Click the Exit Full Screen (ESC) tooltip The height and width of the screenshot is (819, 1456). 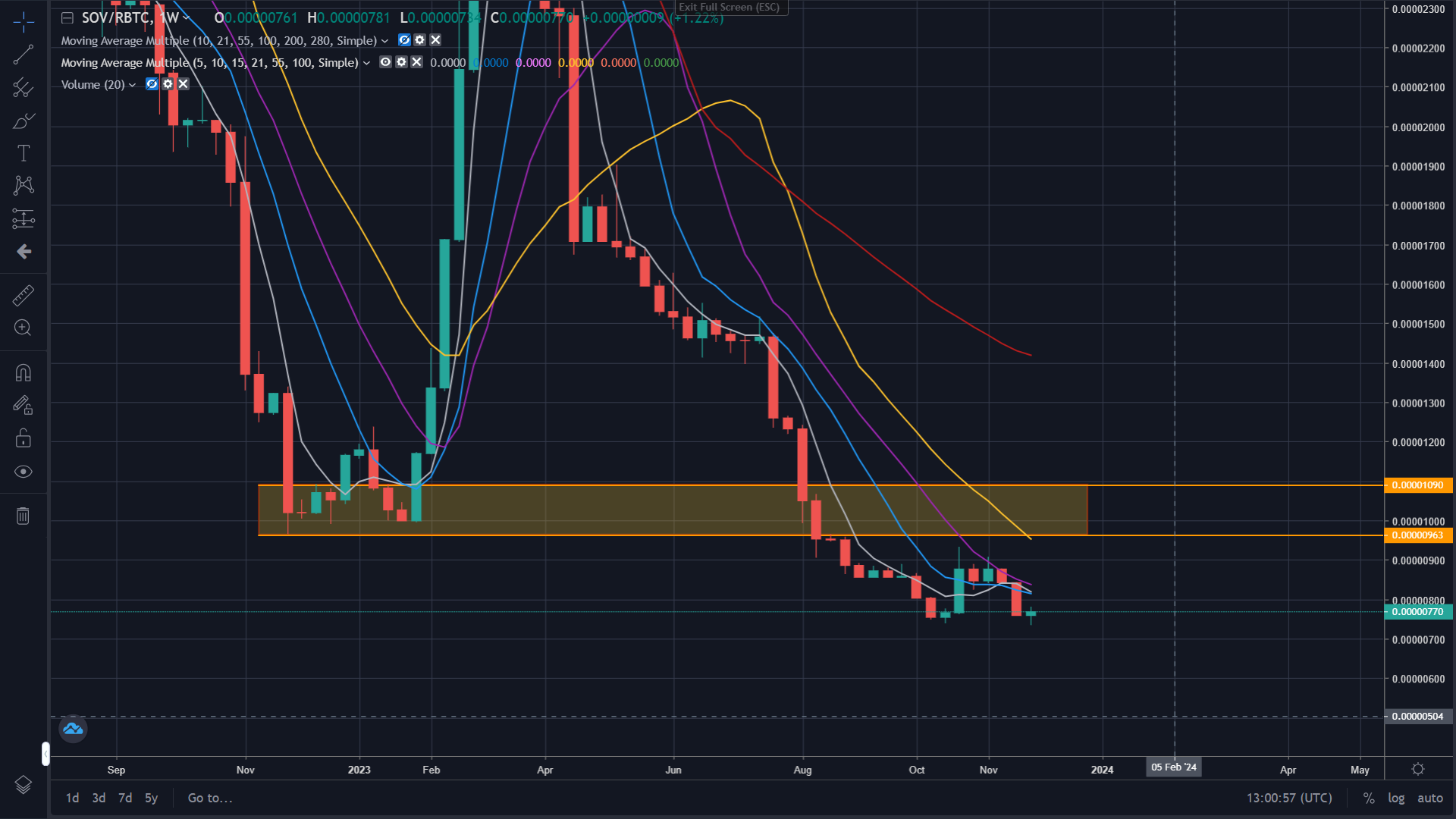coord(730,8)
